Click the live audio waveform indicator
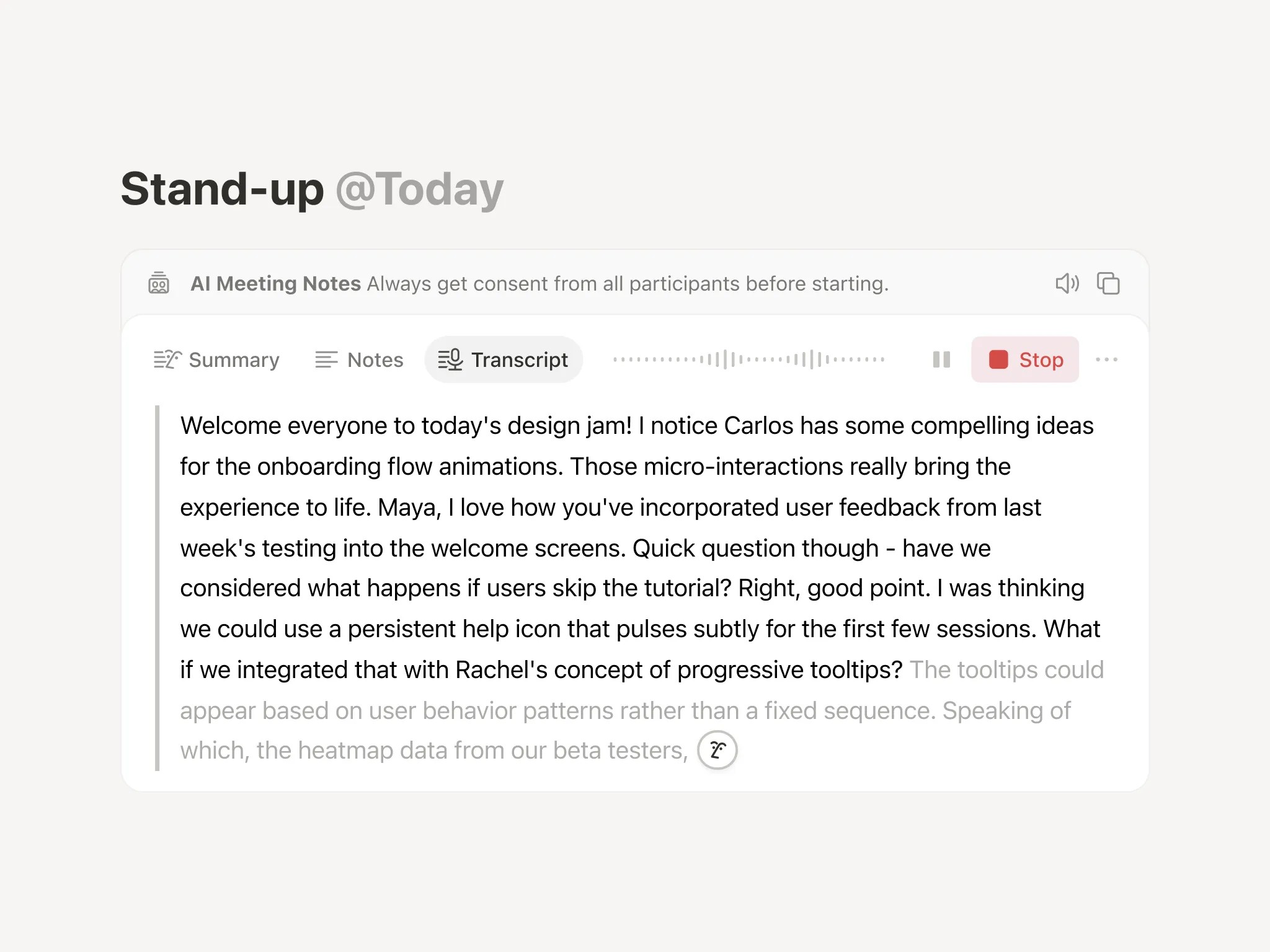The height and width of the screenshot is (952, 1270). tap(748, 359)
